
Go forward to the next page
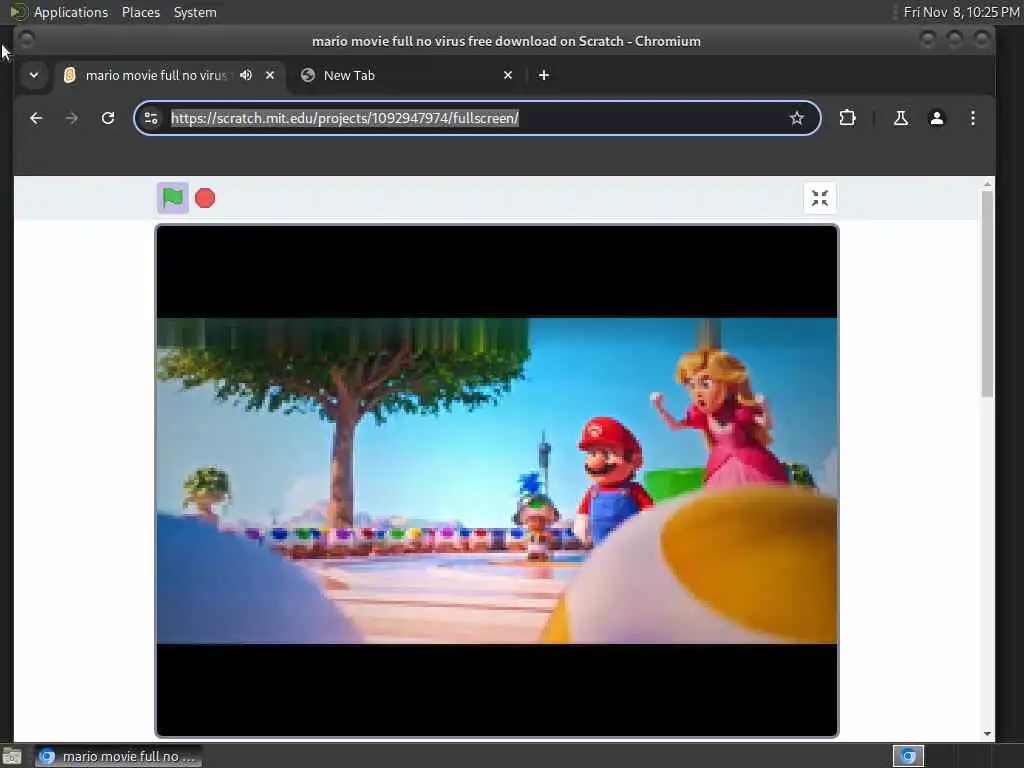click(x=72, y=118)
